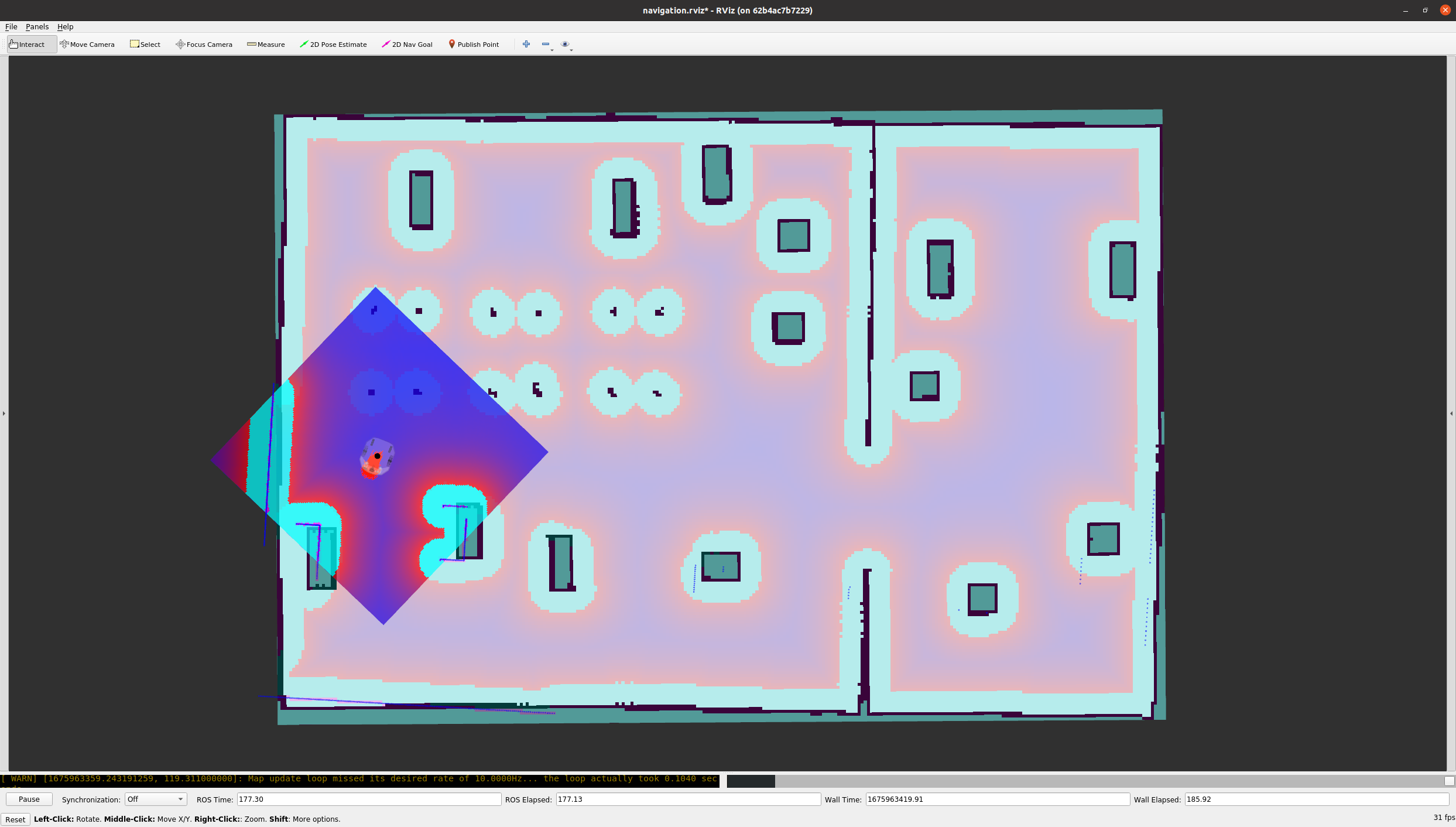Pick the Measure tool
Image resolution: width=1456 pixels, height=827 pixels.
[x=266, y=45]
